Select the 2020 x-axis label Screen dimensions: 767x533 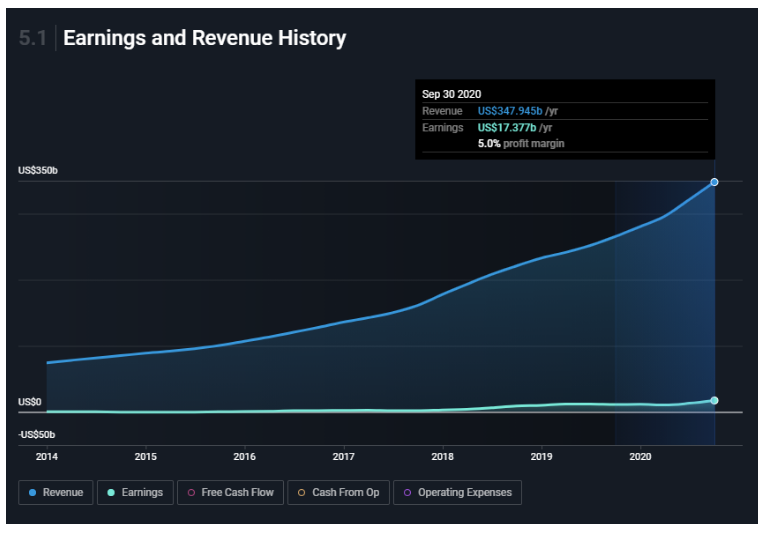coord(640,456)
